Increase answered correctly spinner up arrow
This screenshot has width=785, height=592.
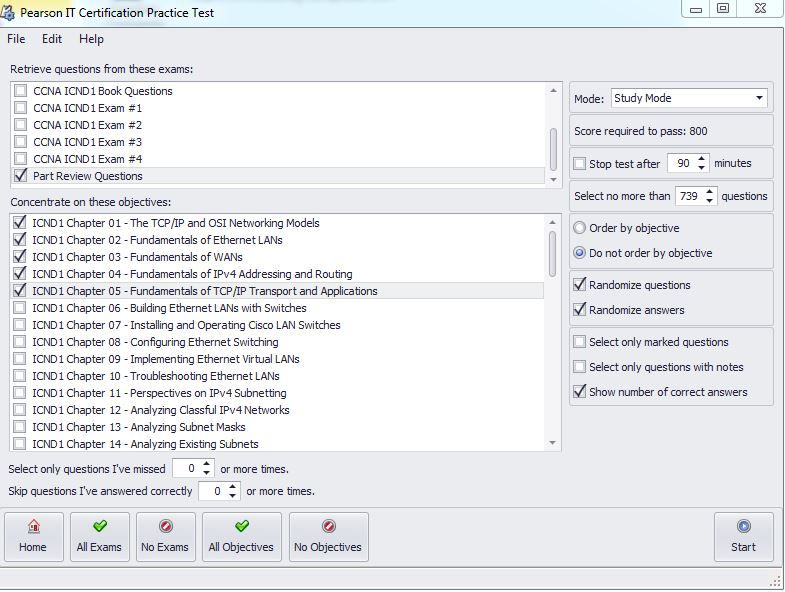232,486
